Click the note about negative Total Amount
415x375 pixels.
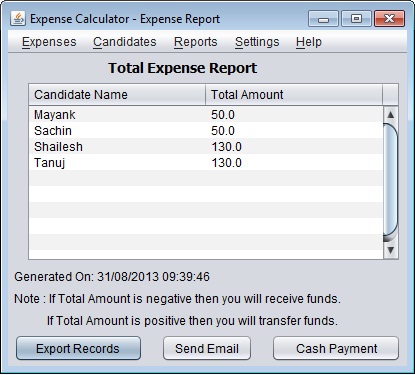click(x=177, y=299)
